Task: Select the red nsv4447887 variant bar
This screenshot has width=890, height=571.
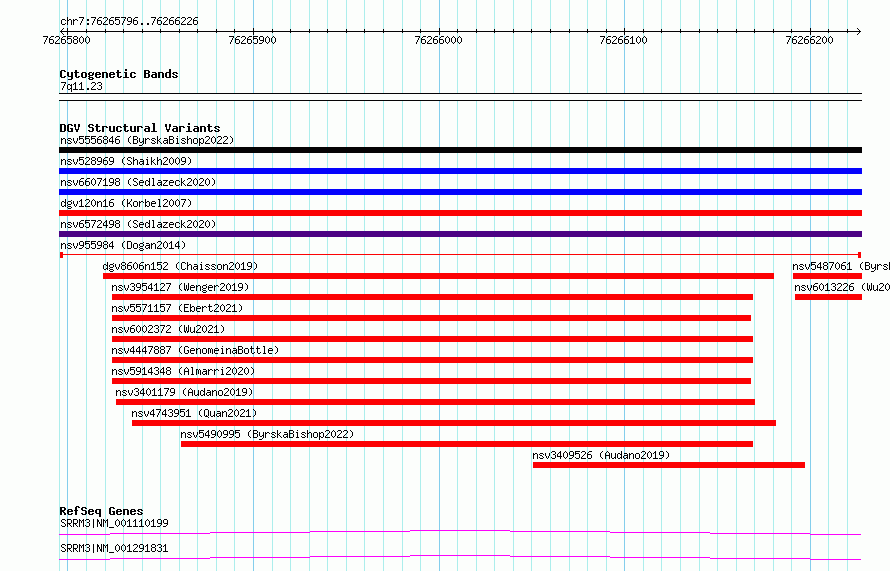Action: click(433, 360)
